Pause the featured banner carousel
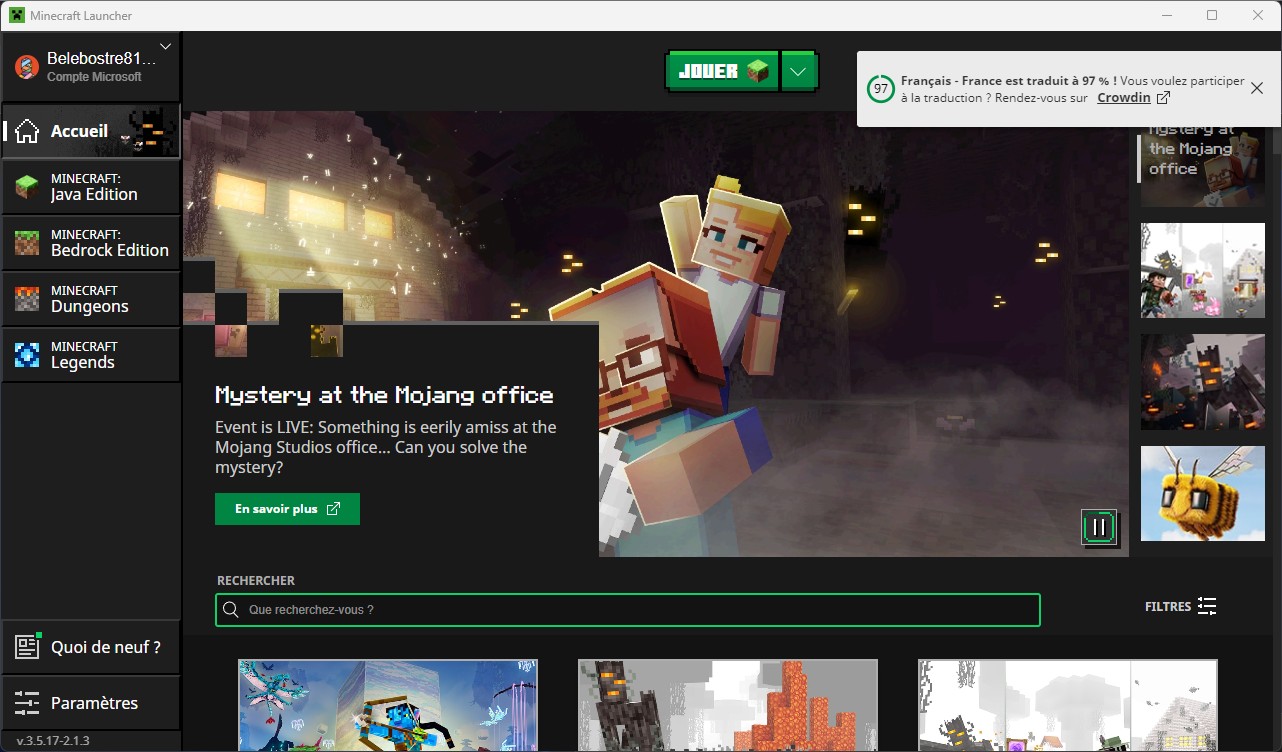Viewport: 1282px width, 752px height. [x=1098, y=528]
